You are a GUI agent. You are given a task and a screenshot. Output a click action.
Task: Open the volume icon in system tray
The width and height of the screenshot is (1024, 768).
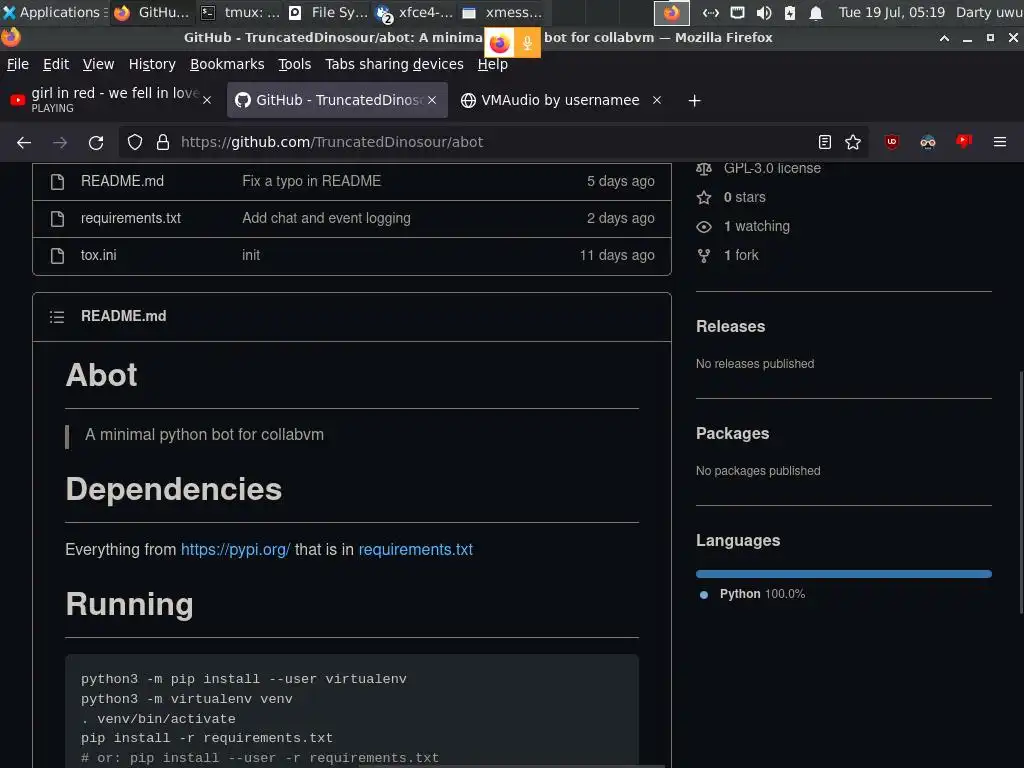763,12
